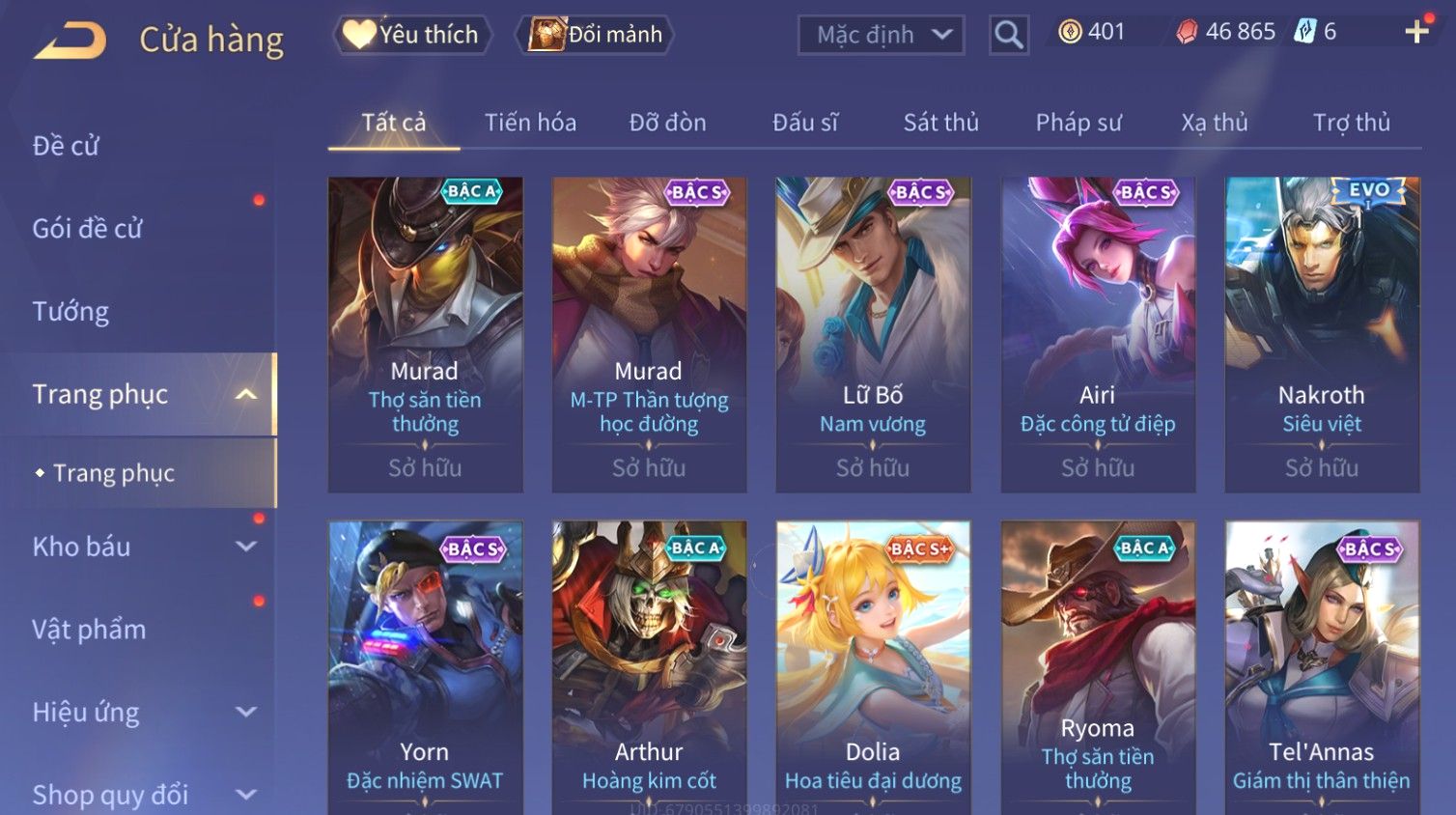Tap the plus icon to add currency
The height and width of the screenshot is (815, 1456).
(1416, 32)
